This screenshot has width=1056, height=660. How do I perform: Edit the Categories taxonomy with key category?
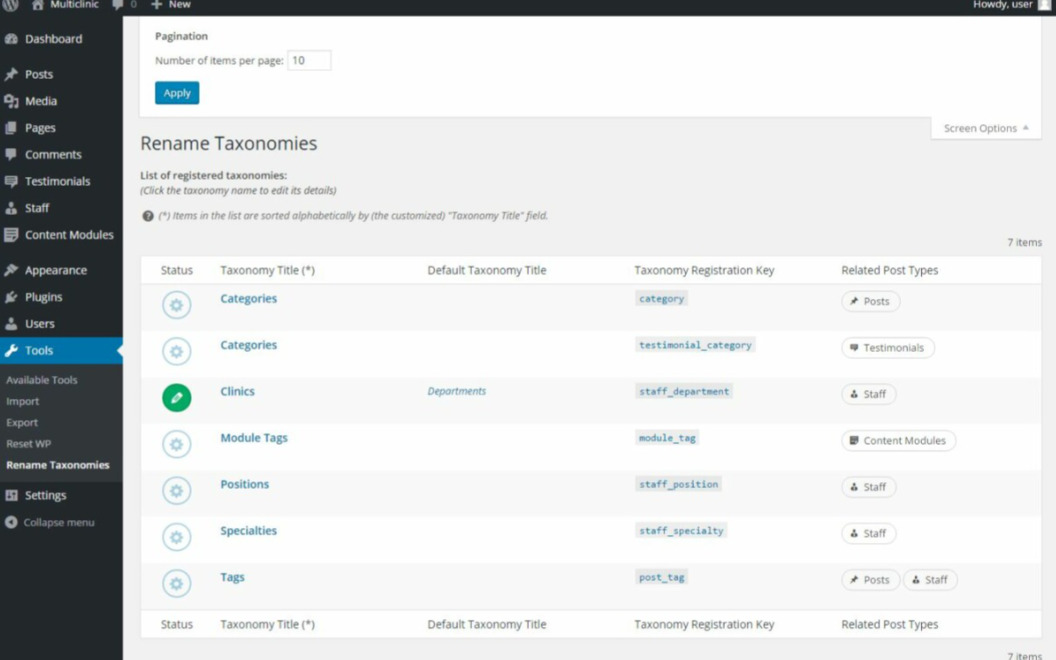(x=249, y=298)
